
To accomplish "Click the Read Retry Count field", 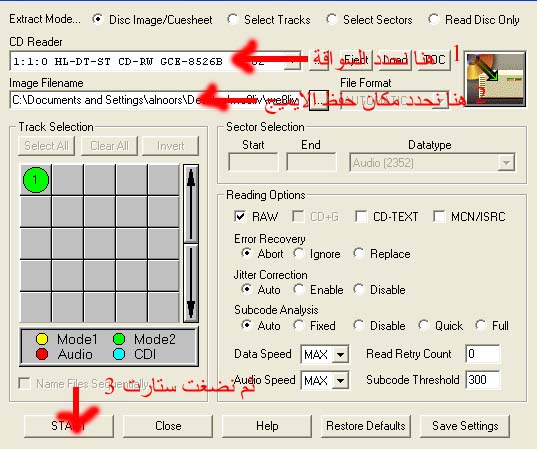I will coord(483,354).
